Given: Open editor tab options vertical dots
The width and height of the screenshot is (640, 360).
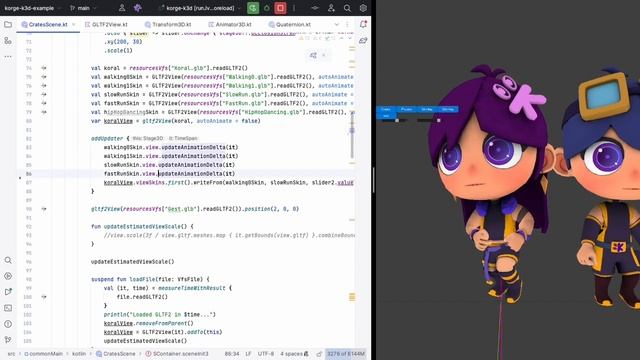Looking at the screenshot, I should coord(347,24).
